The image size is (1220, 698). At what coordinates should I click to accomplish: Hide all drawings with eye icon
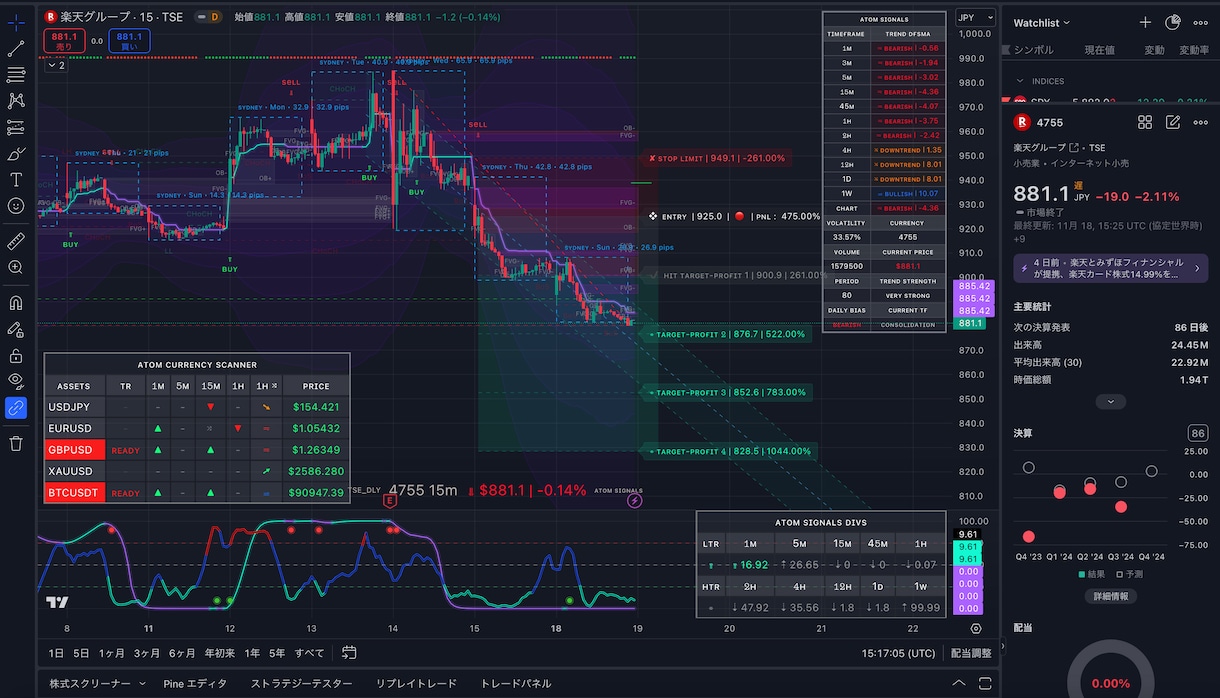(16, 381)
